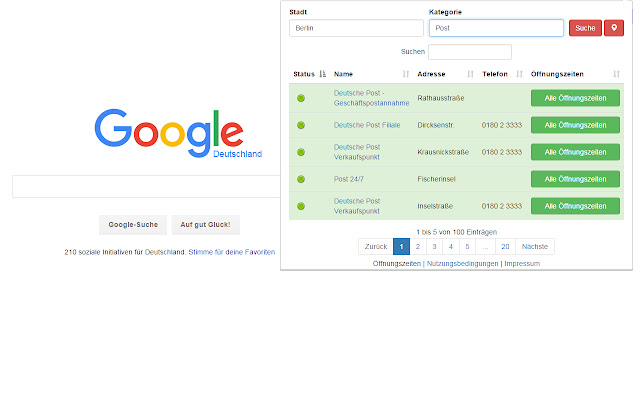Viewport: 640px width, 400px height.
Task: Click the Fischerinsel address cell
Action: [x=436, y=179]
